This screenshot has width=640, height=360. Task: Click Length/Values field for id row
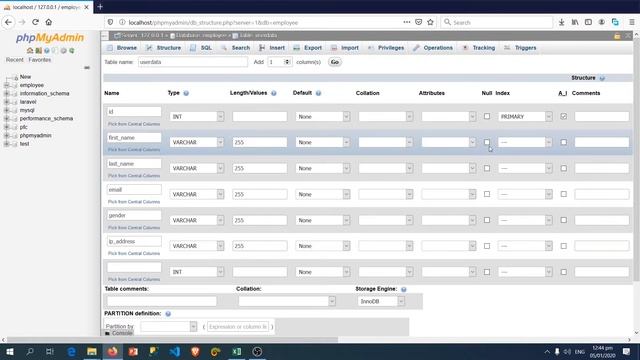click(260, 117)
